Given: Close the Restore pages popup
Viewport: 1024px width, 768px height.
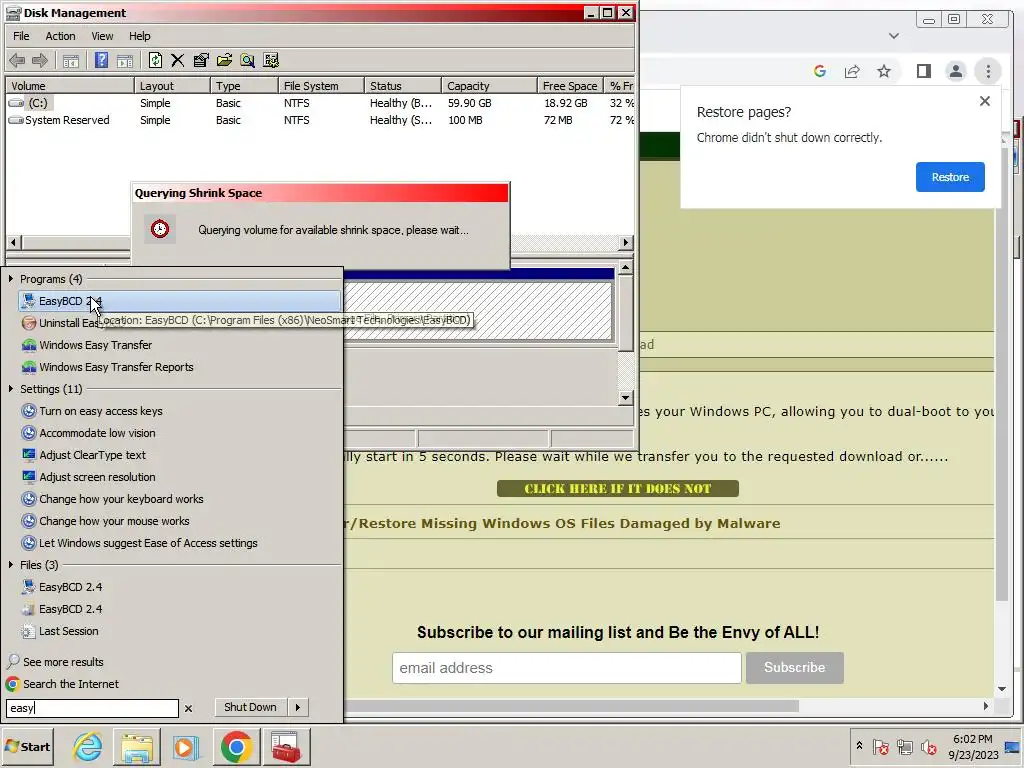Looking at the screenshot, I should [x=985, y=101].
